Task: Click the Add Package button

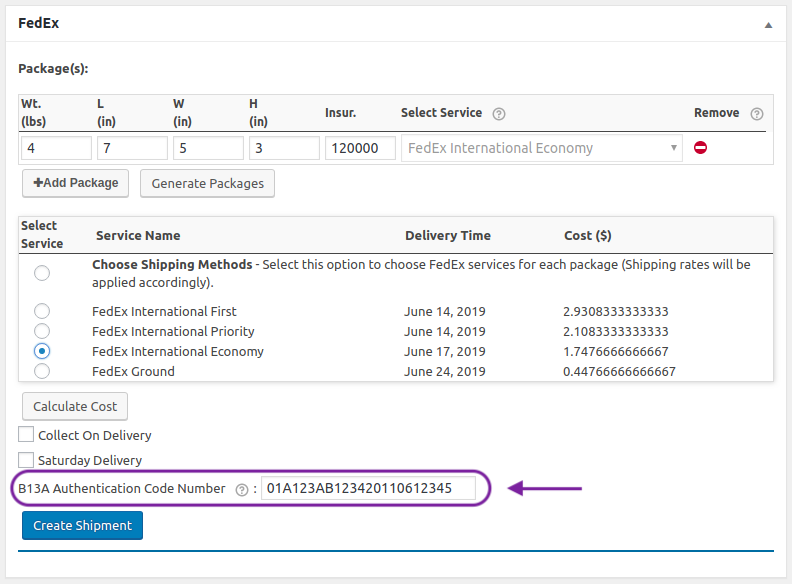Action: click(x=75, y=183)
